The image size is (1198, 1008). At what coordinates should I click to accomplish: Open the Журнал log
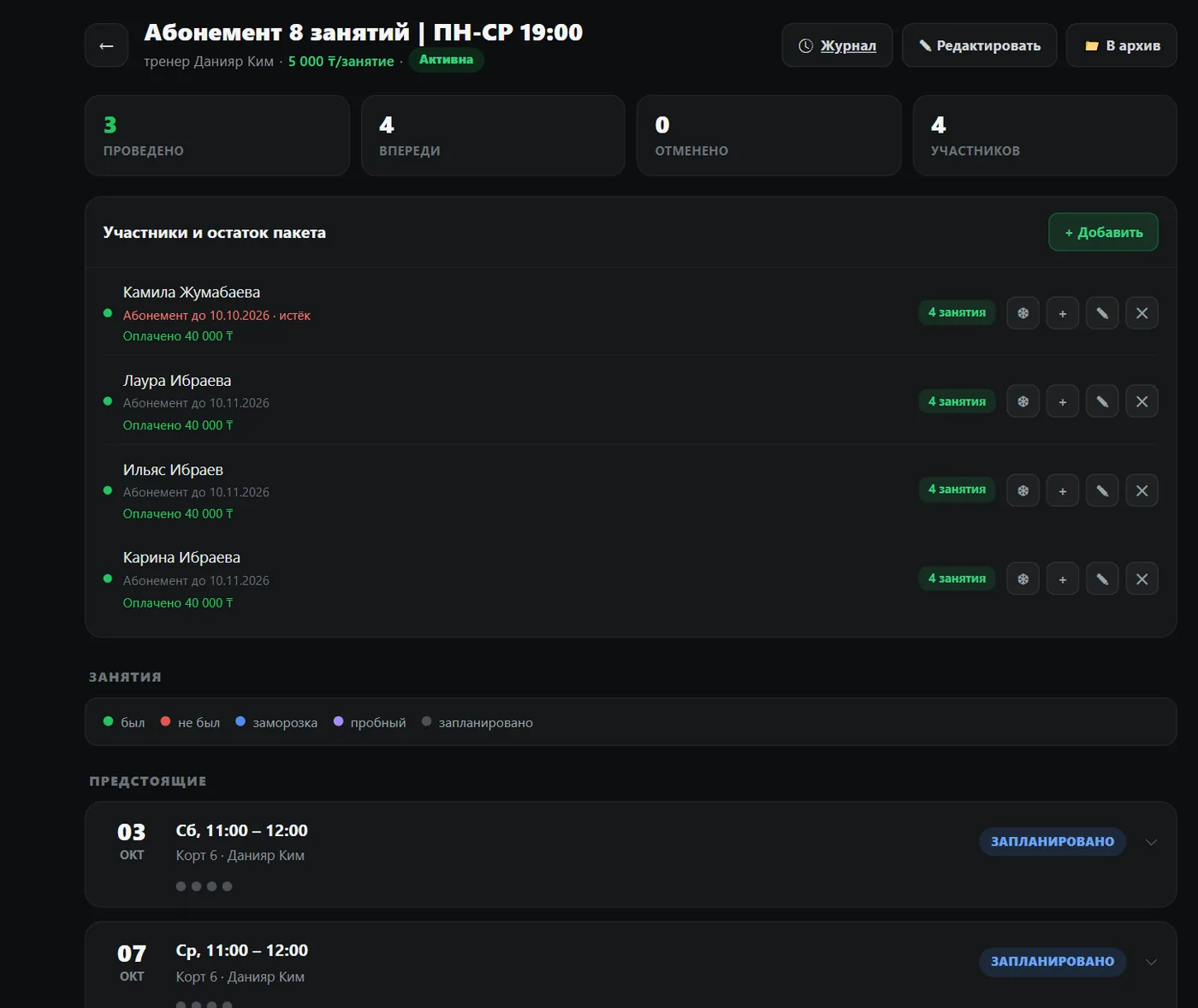click(837, 45)
